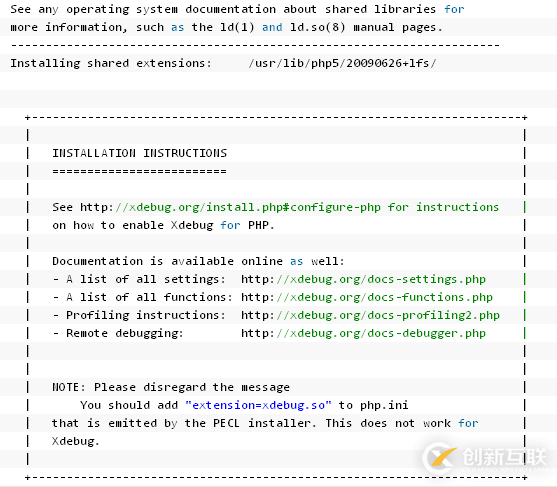Click the "extension=xdebug.so" string
This screenshot has width=557, height=487.
tap(258, 405)
